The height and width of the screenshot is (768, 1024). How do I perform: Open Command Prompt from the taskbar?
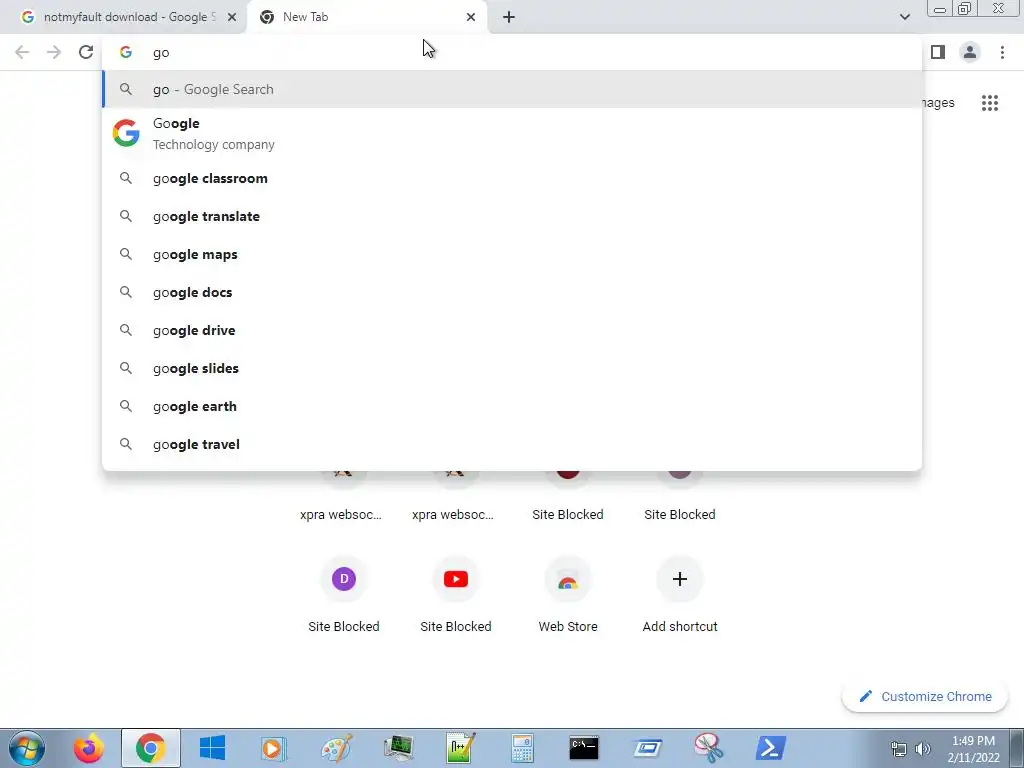pos(584,748)
